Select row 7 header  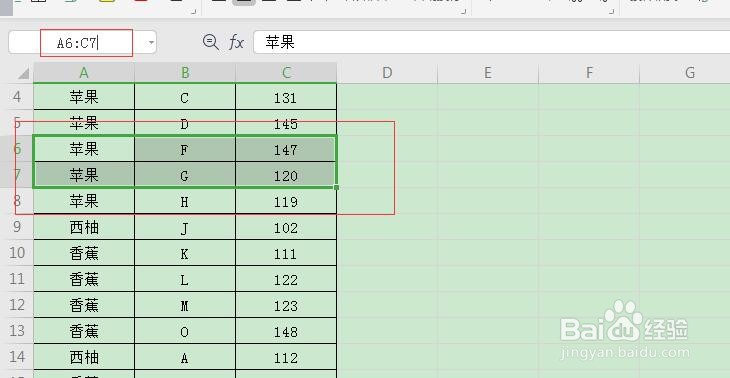[17, 175]
